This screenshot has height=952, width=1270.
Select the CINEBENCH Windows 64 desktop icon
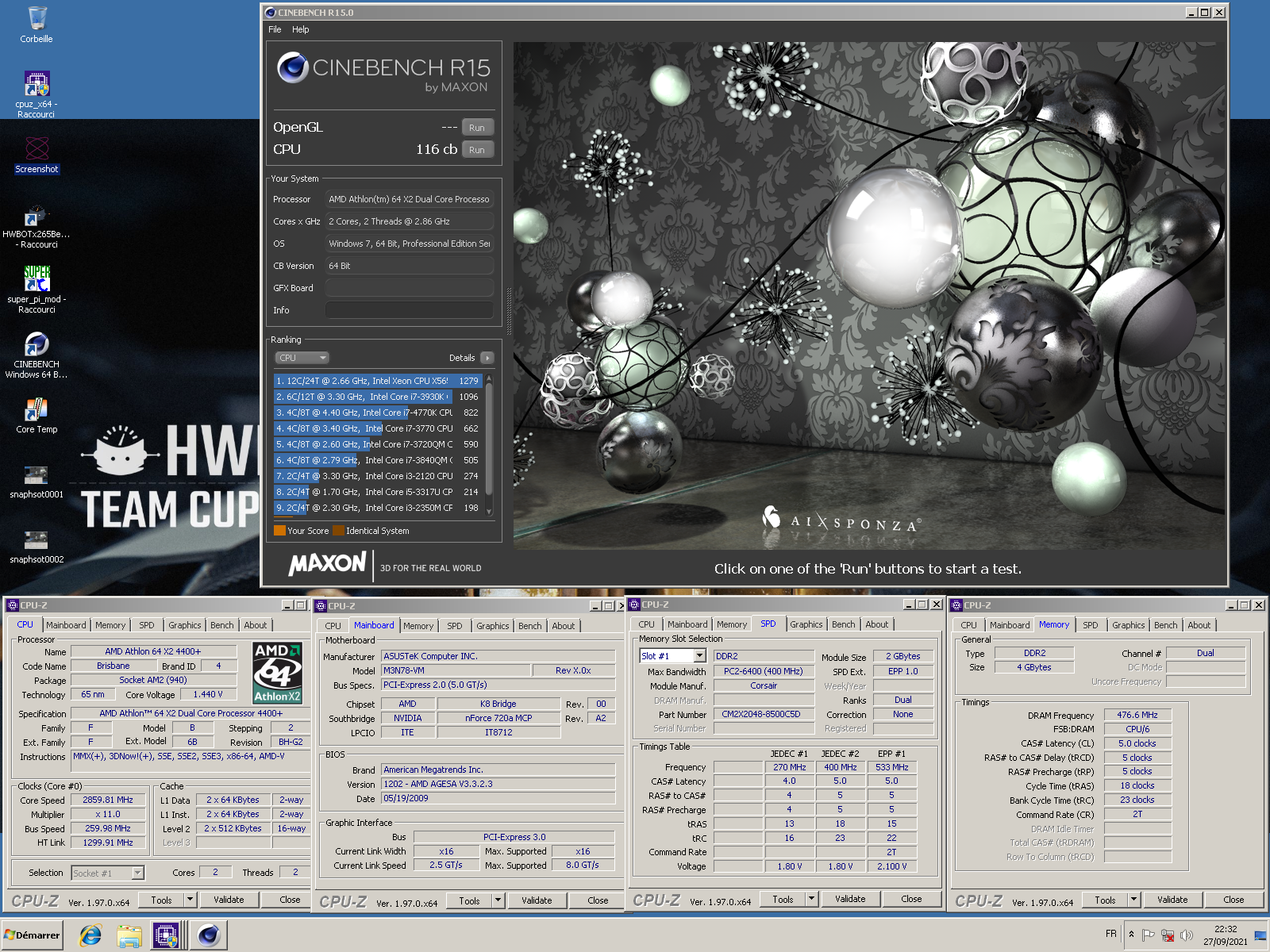pos(37,355)
